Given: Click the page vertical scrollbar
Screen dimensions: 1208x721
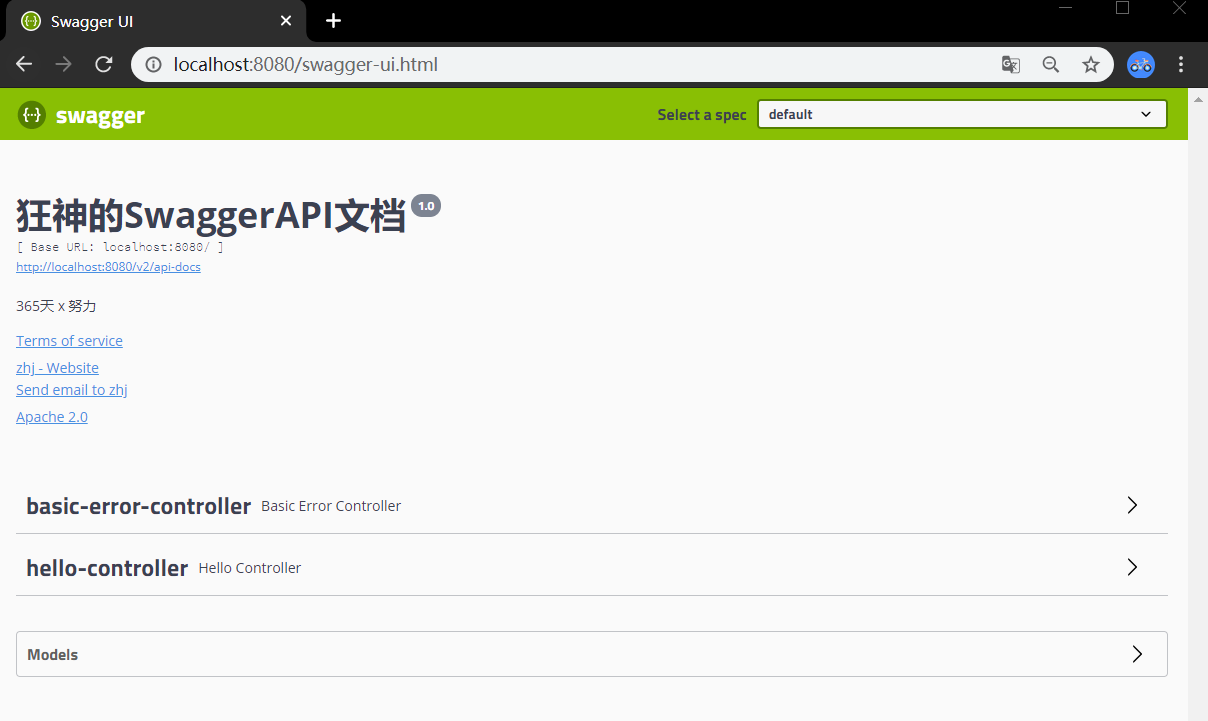Looking at the screenshot, I should (1198, 404).
